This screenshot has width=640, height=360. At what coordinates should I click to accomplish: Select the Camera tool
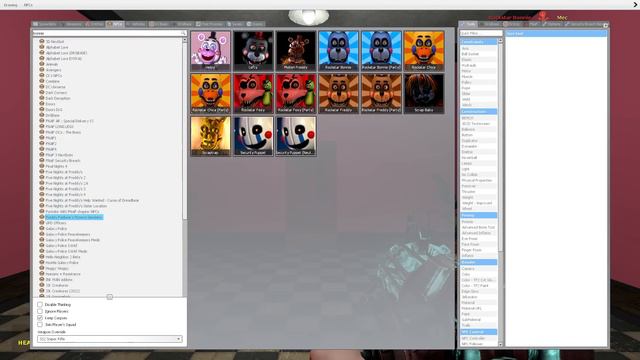coord(479,269)
